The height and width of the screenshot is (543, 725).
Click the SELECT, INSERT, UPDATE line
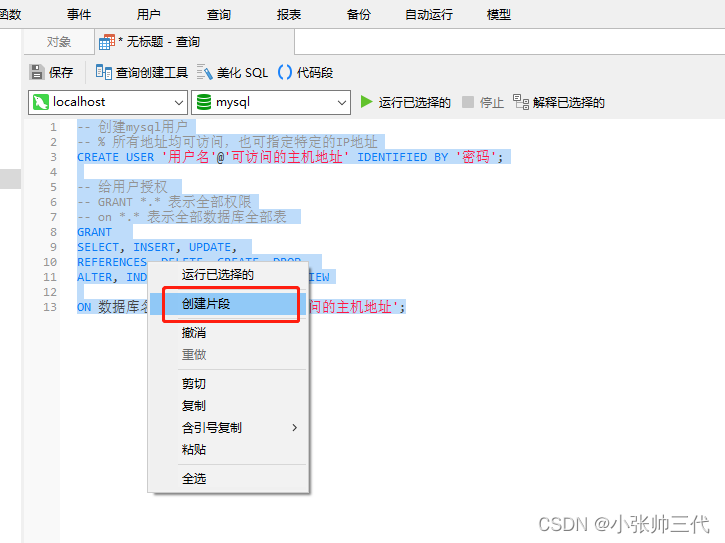coord(157,247)
